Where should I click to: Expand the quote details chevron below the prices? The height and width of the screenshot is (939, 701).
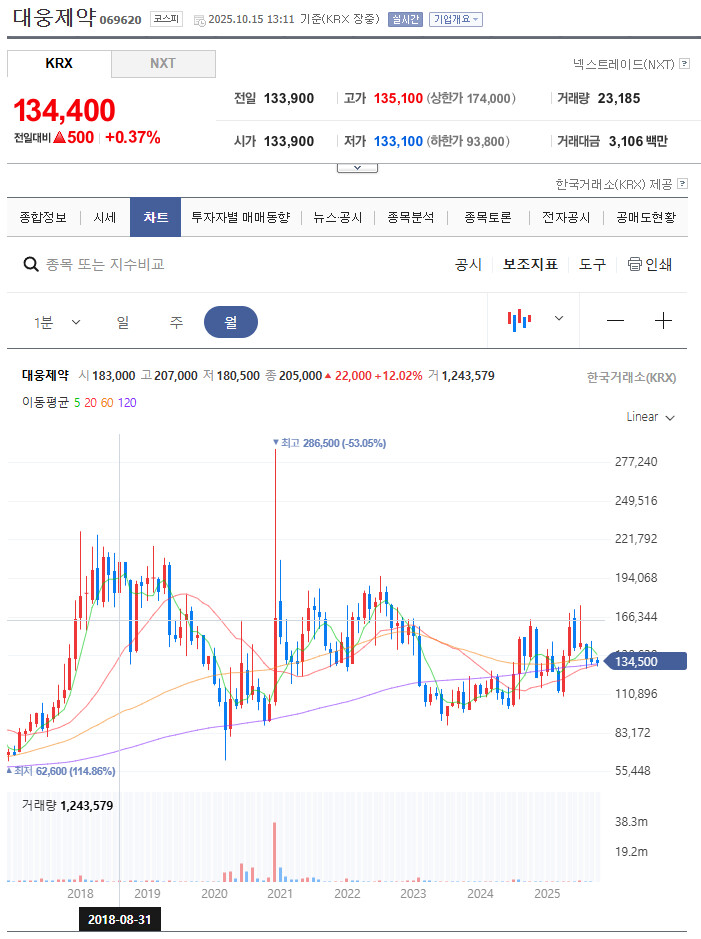[x=357, y=168]
